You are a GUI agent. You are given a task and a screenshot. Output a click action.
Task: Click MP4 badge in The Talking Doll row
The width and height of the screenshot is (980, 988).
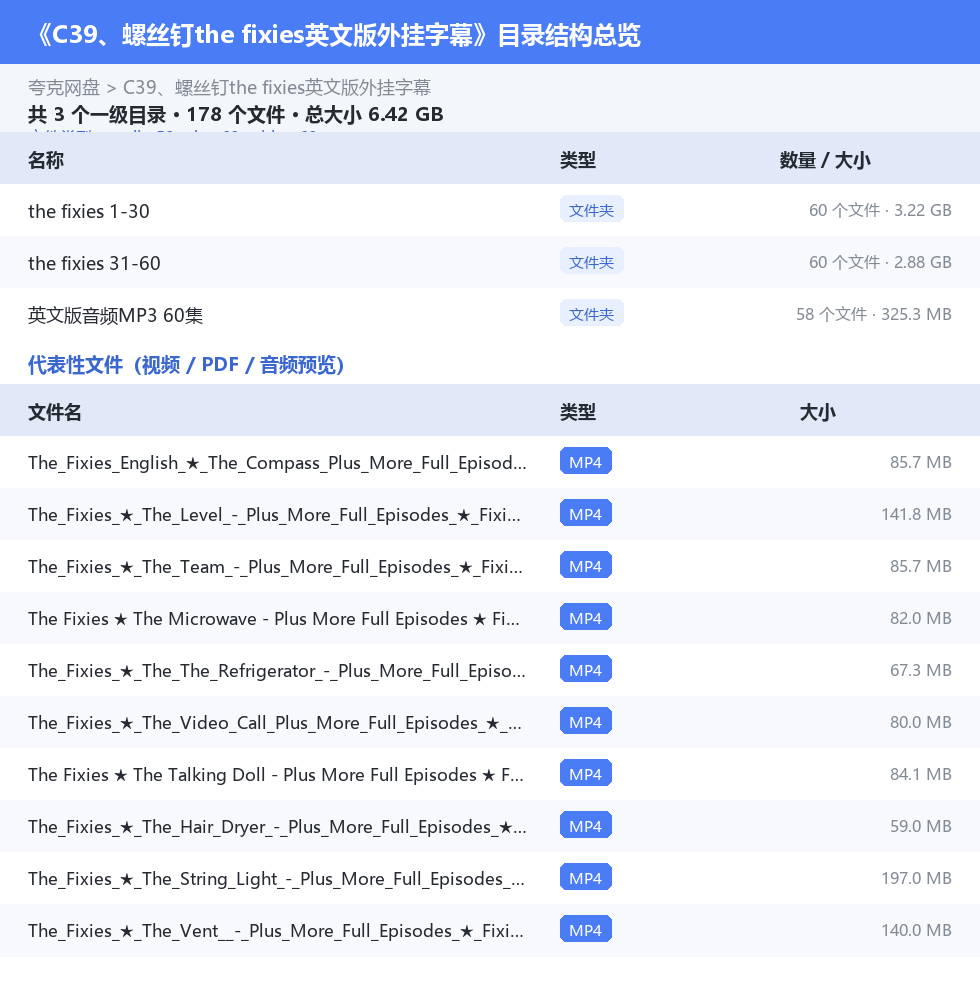pos(585,773)
